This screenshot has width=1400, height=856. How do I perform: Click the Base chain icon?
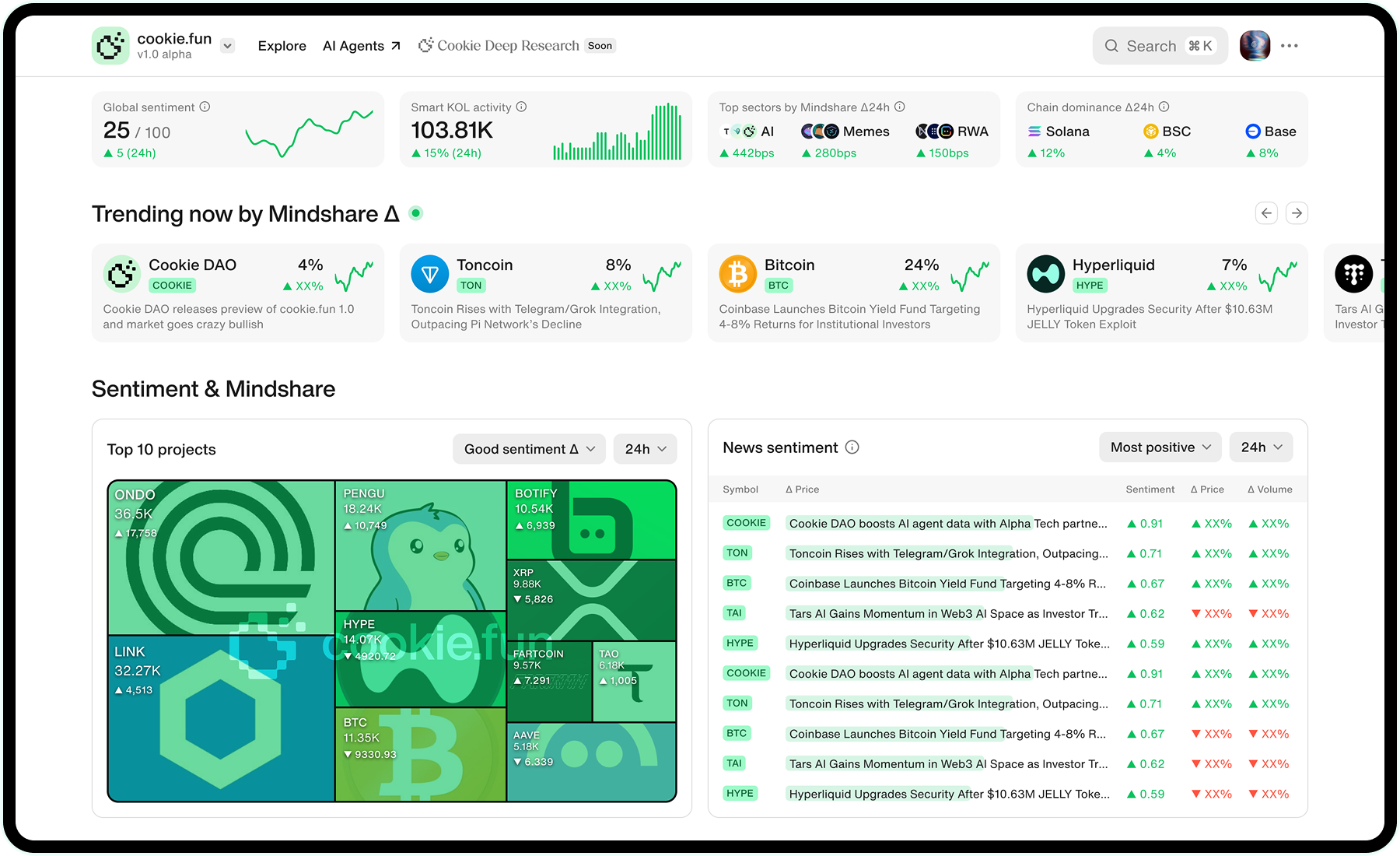pyautogui.click(x=1252, y=132)
